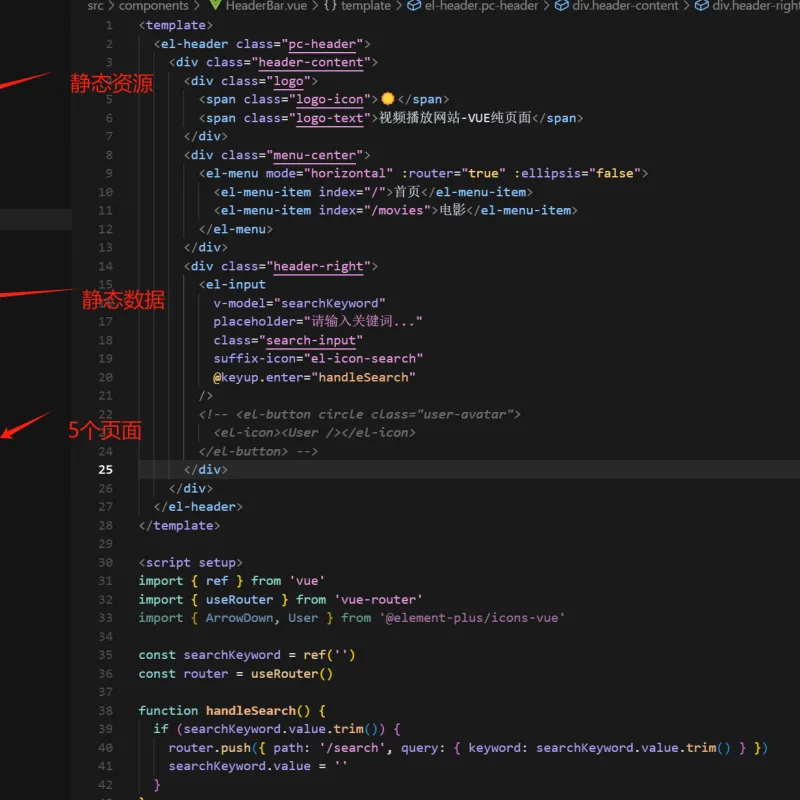The height and width of the screenshot is (800, 800).
Task: Click line number 25 in the gutter
Action: (x=105, y=469)
